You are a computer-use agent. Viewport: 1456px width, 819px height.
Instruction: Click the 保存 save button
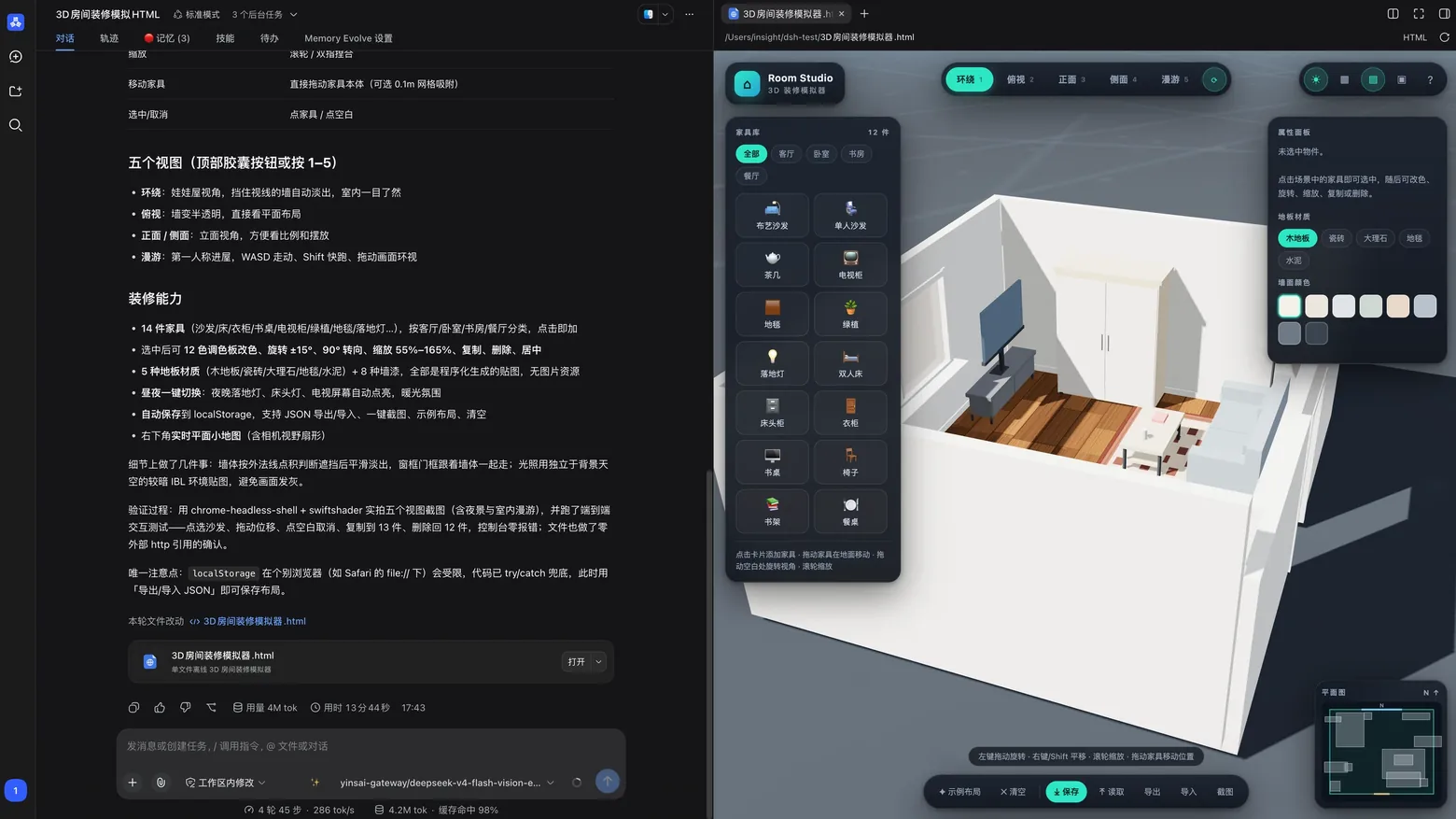tap(1066, 792)
